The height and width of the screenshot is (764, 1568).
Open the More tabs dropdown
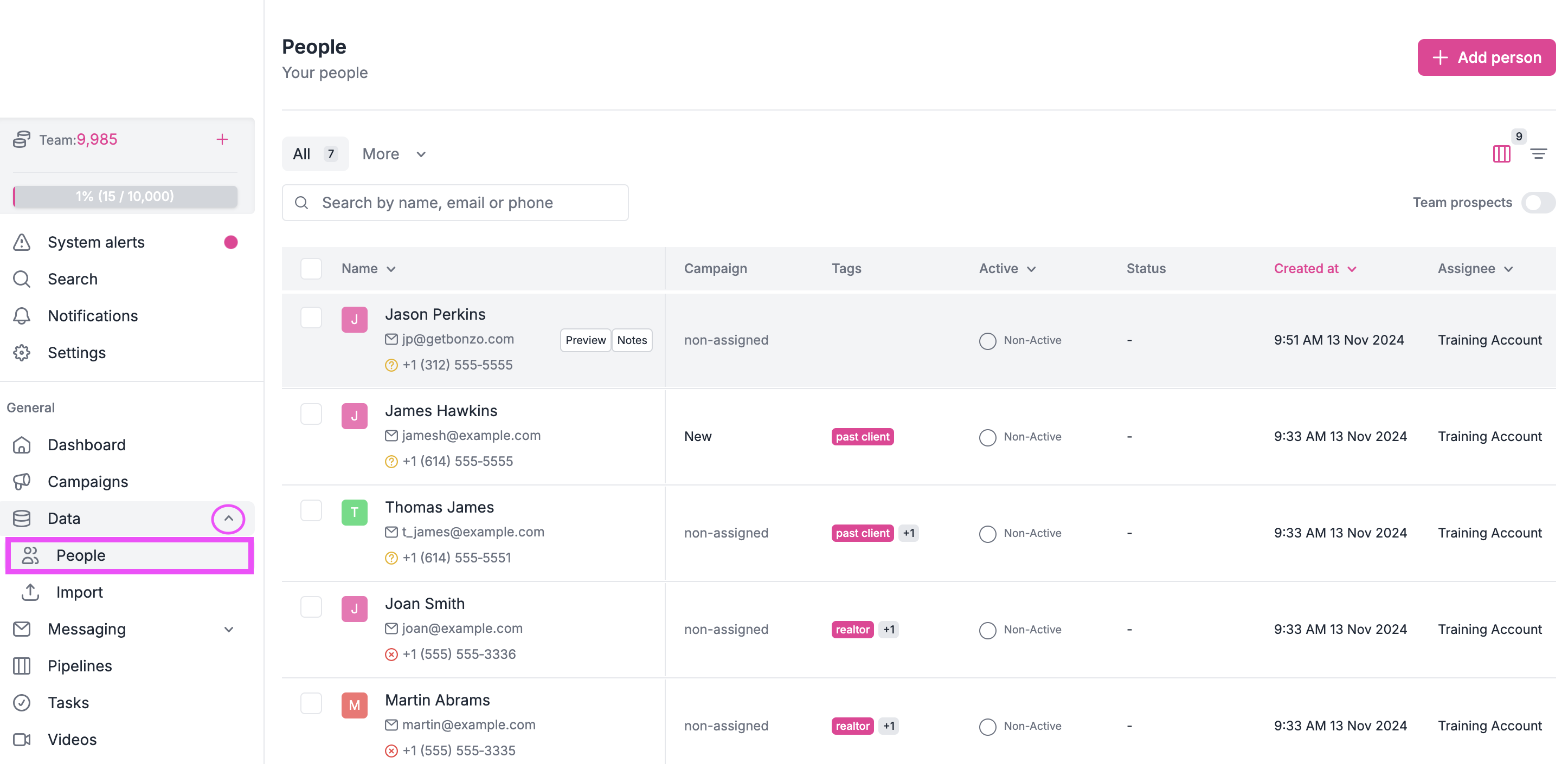(394, 154)
